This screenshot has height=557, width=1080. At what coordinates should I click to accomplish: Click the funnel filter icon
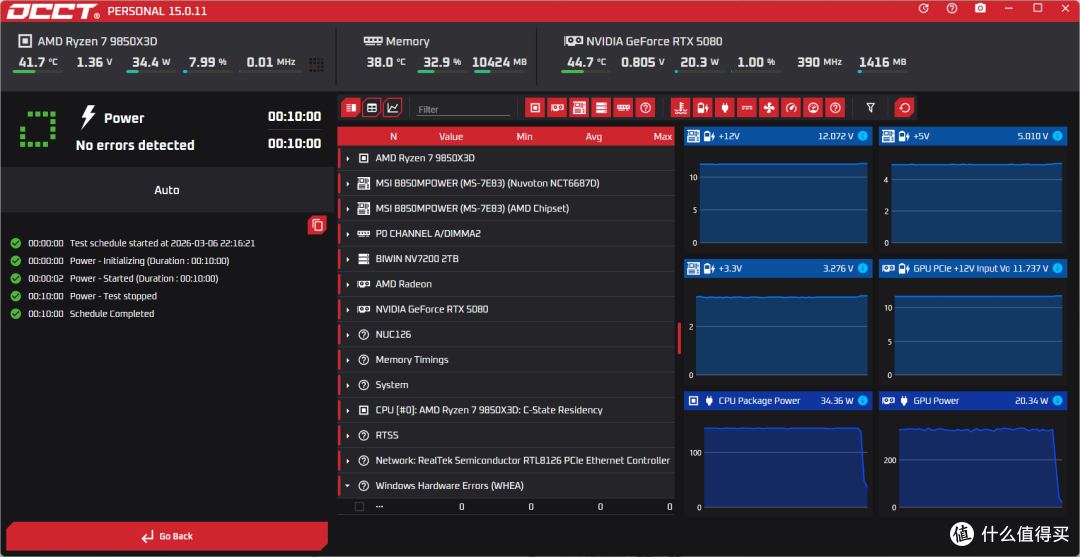click(871, 107)
